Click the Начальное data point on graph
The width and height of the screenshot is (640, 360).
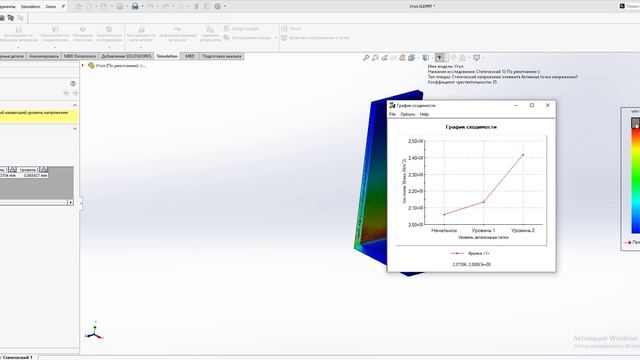(444, 214)
